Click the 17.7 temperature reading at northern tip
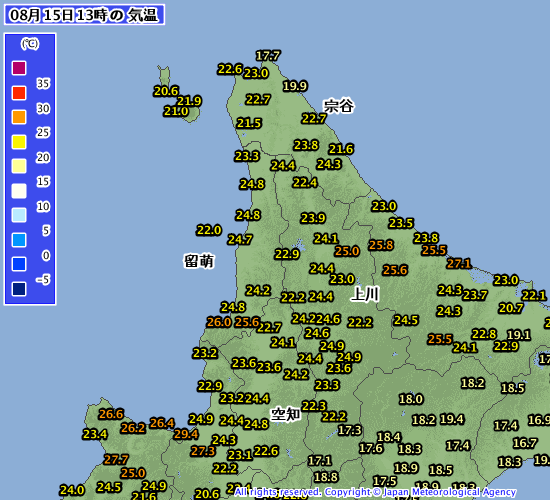This screenshot has width=550, height=500. point(268,56)
